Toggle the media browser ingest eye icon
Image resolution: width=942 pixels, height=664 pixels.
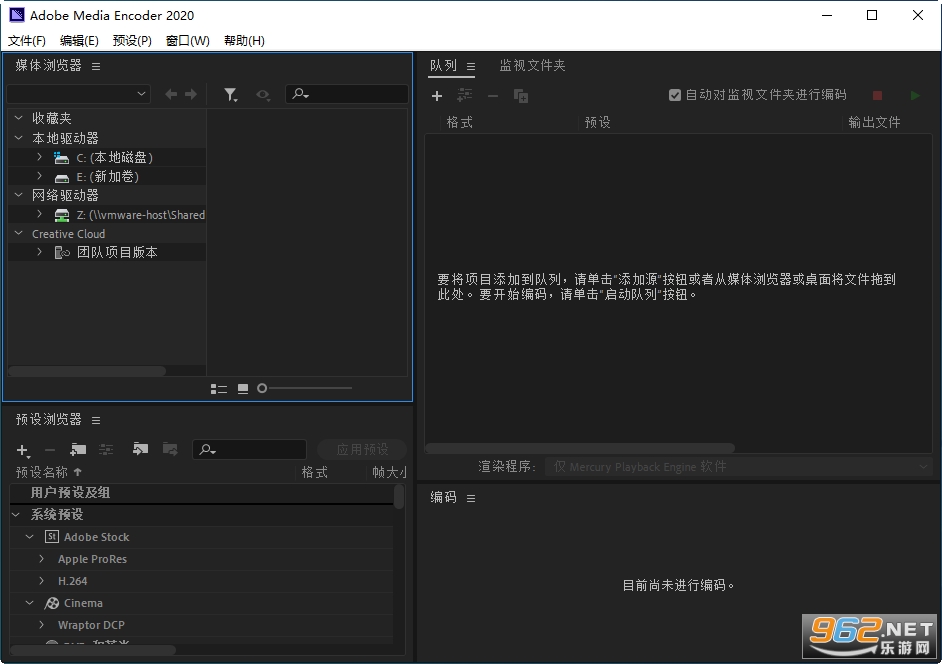263,94
